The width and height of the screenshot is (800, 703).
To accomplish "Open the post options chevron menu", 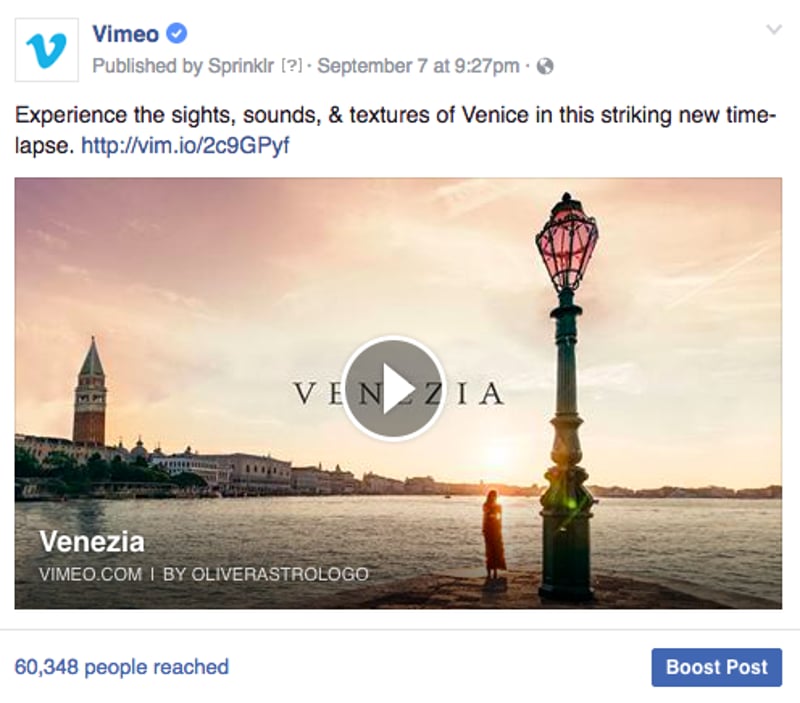I will pyautogui.click(x=773, y=30).
